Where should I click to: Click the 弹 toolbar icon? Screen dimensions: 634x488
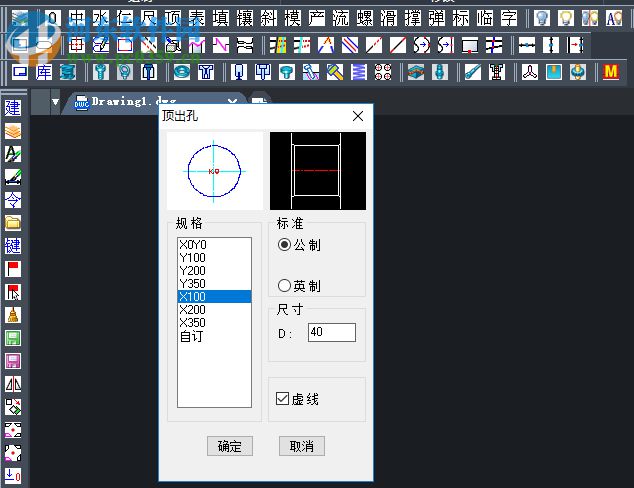click(x=437, y=18)
